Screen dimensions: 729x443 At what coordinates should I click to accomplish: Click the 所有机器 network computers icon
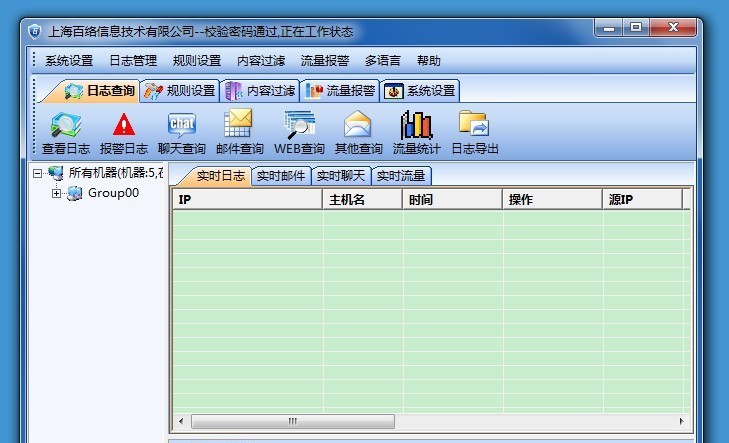click(56, 173)
